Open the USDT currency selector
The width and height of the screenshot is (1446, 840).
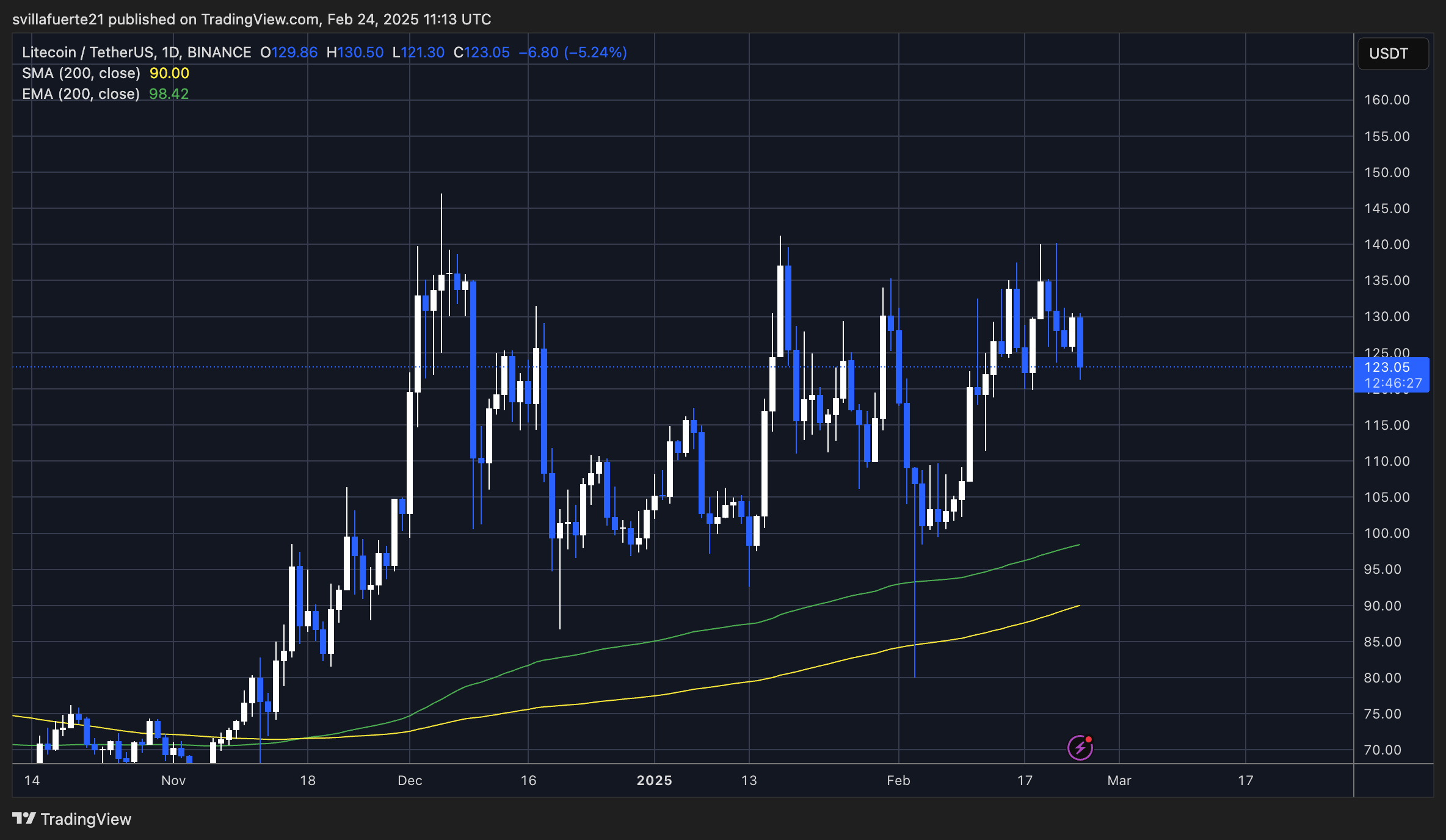click(x=1393, y=54)
